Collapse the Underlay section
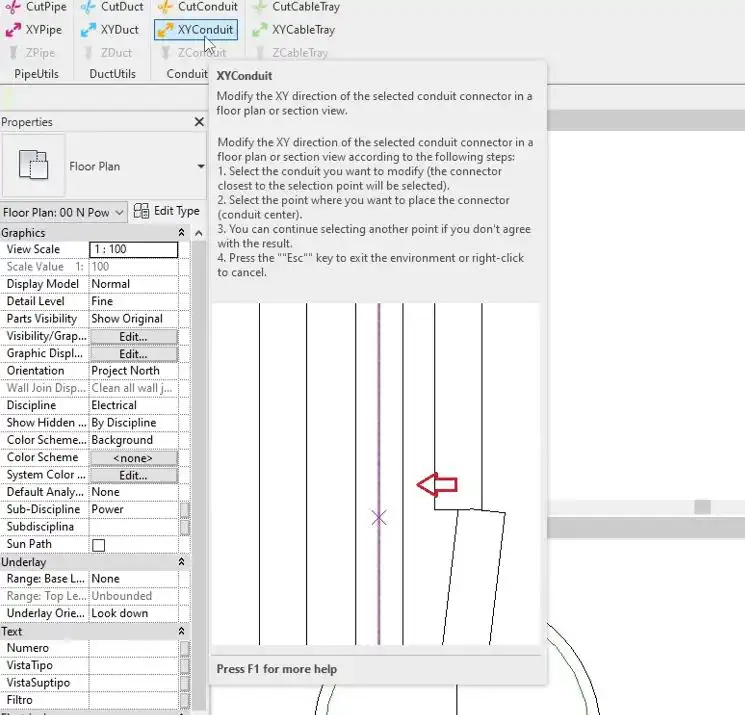This screenshot has width=745, height=715. [181, 562]
